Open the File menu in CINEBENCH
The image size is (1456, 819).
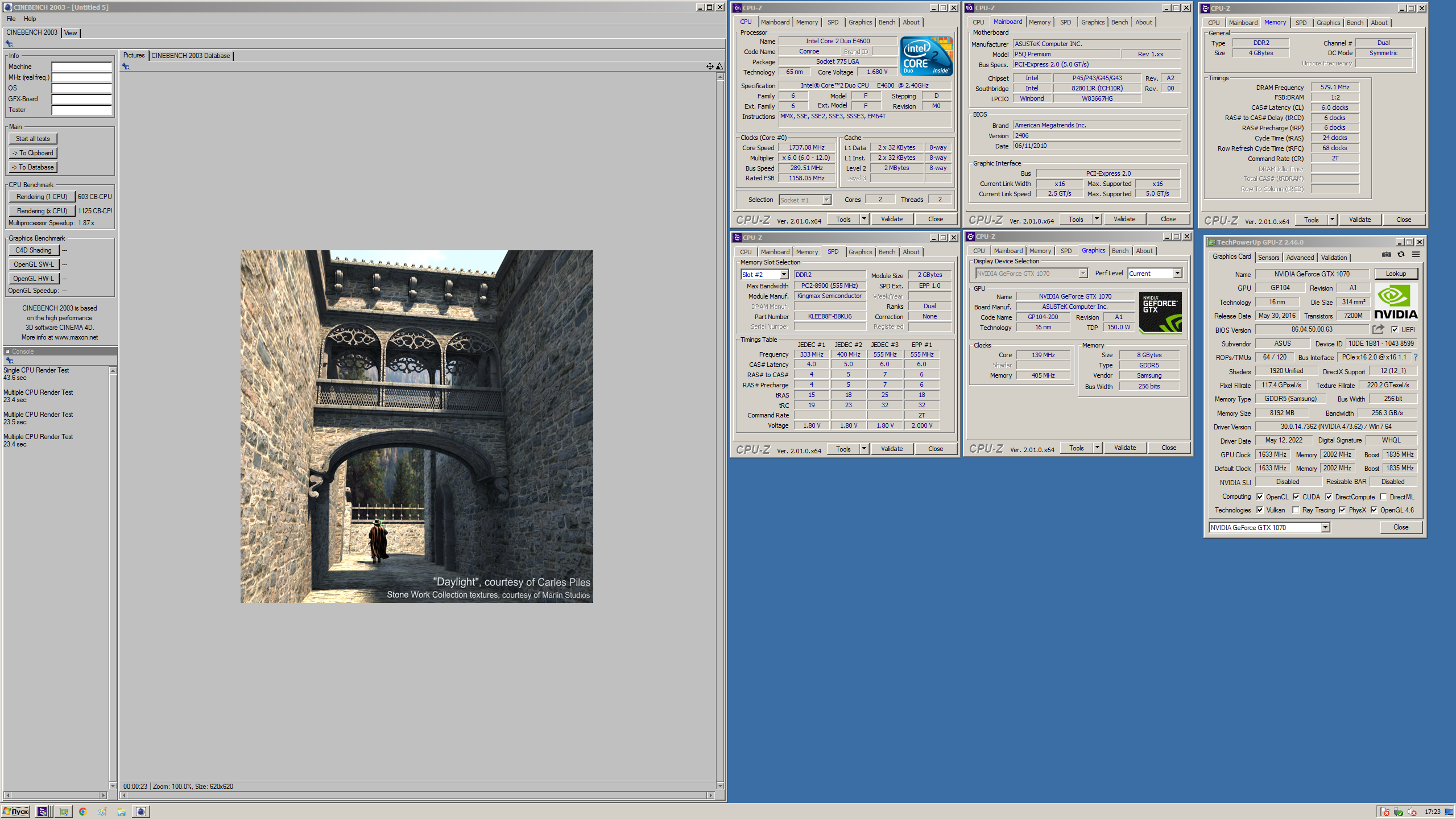click(11, 19)
